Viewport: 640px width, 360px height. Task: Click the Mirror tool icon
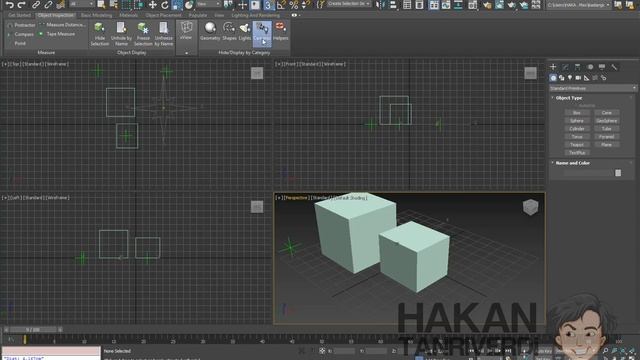380,5
